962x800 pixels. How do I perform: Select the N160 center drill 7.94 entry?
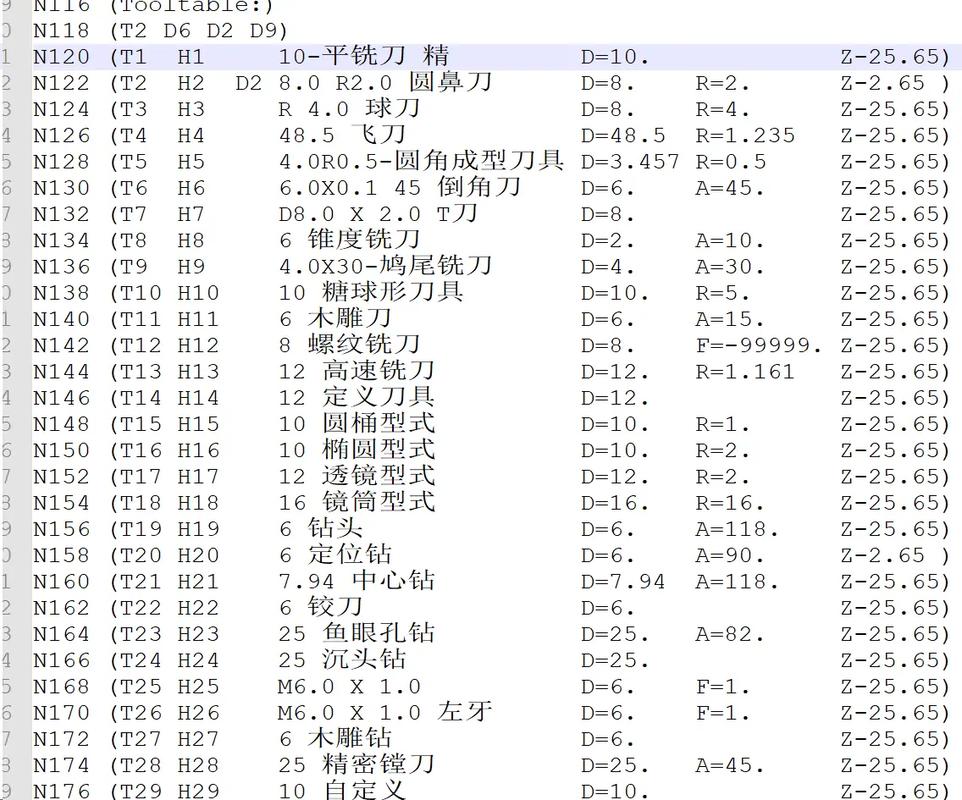tap(300, 581)
